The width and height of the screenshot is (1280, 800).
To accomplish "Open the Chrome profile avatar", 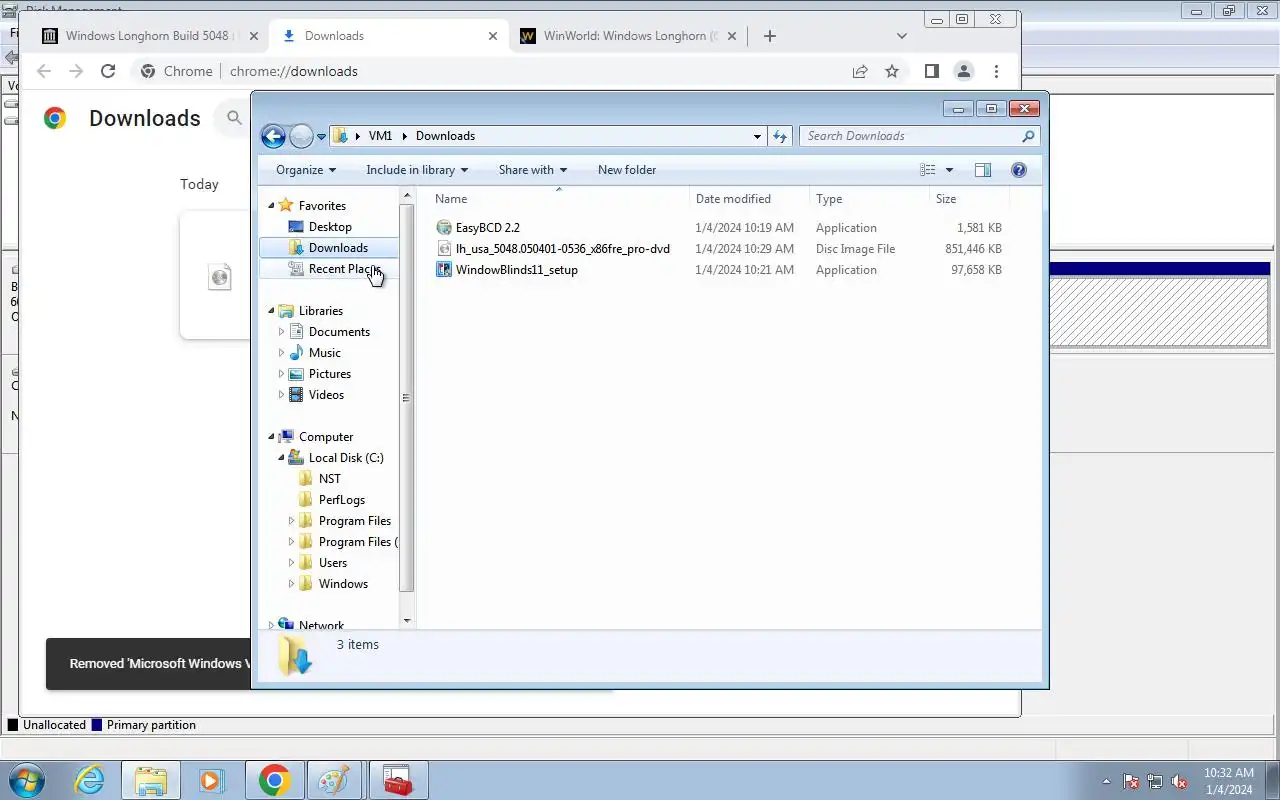I will pos(963,71).
